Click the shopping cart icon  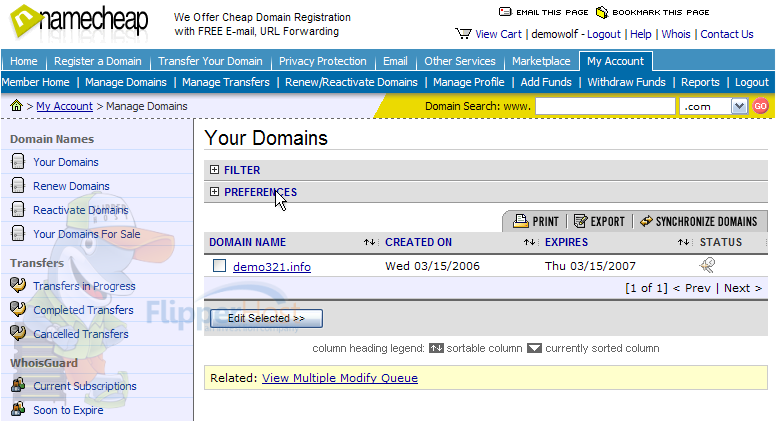tap(463, 34)
